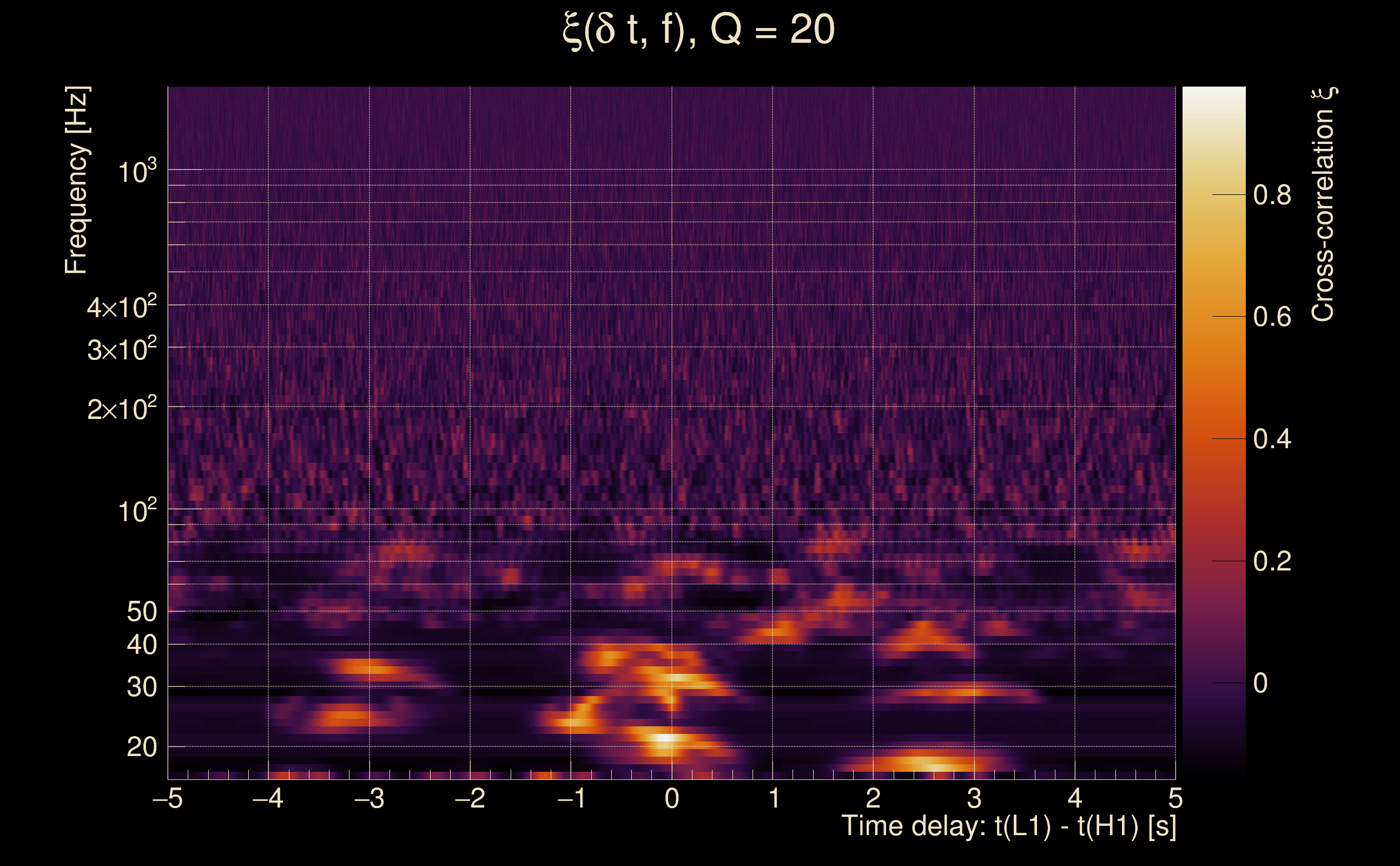Click the 0.6 tick label on colorbar
This screenshot has width=1400, height=866.
click(1272, 317)
